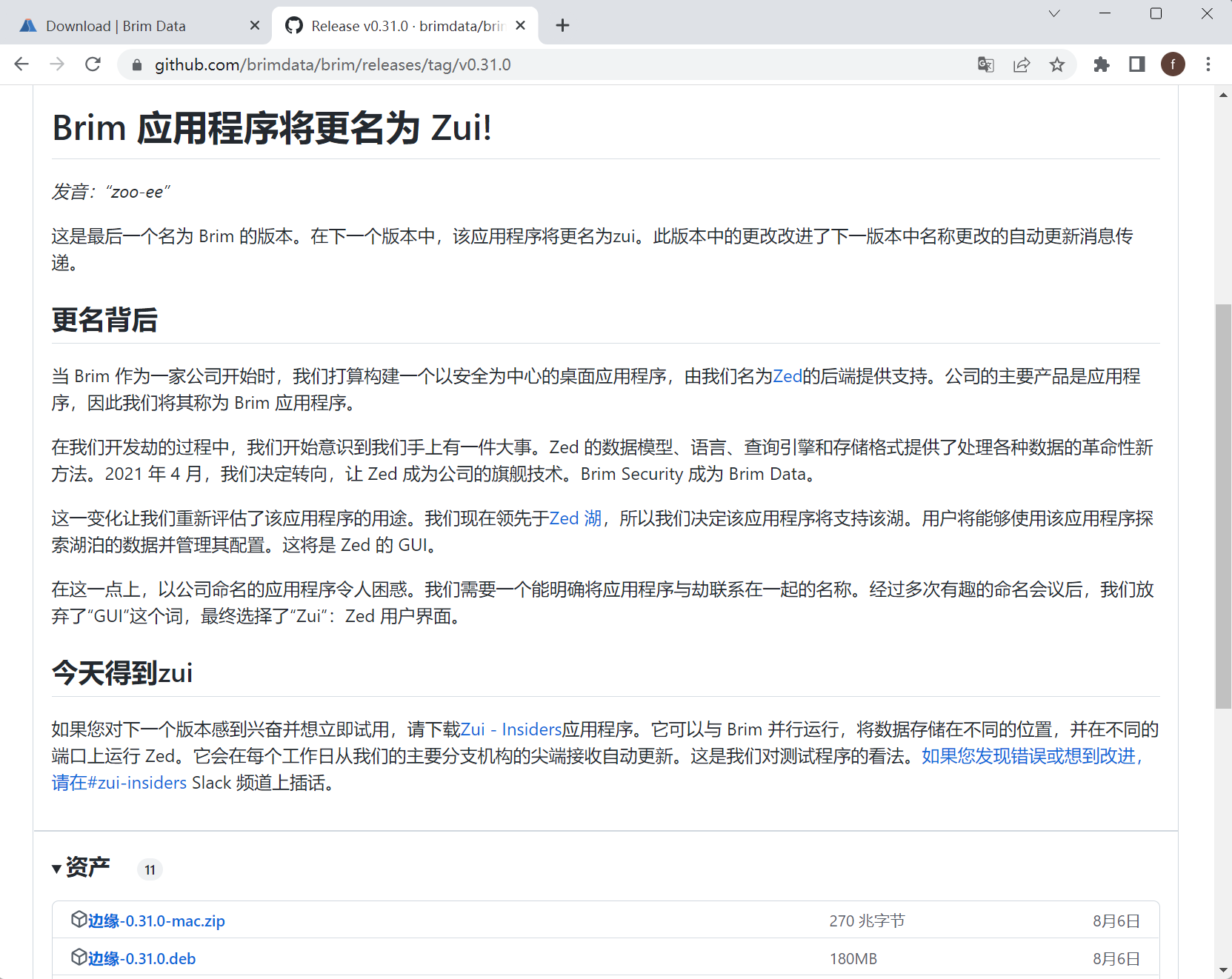The height and width of the screenshot is (979, 1232).
Task: Click the assets count badge 11
Action: (150, 869)
